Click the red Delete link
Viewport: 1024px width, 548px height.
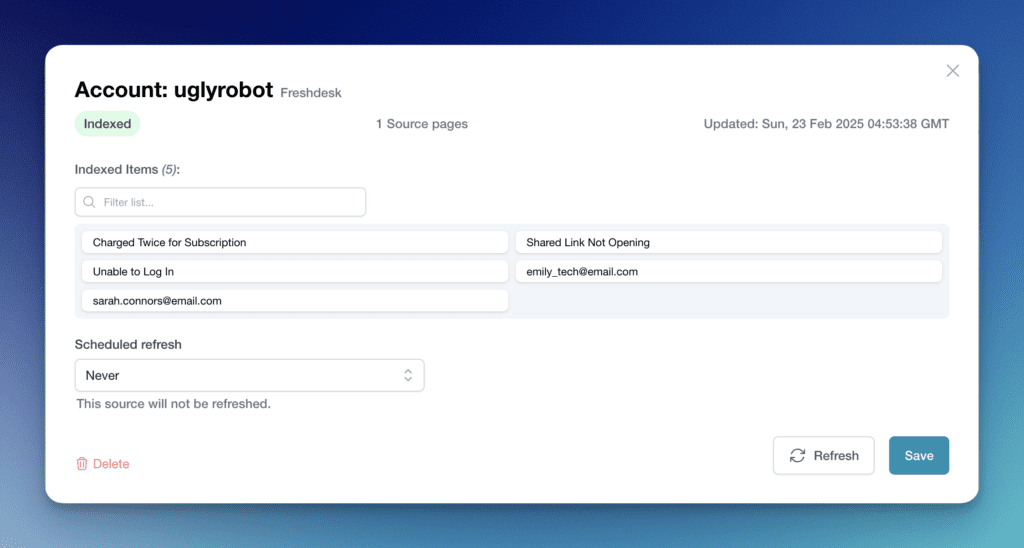click(110, 464)
